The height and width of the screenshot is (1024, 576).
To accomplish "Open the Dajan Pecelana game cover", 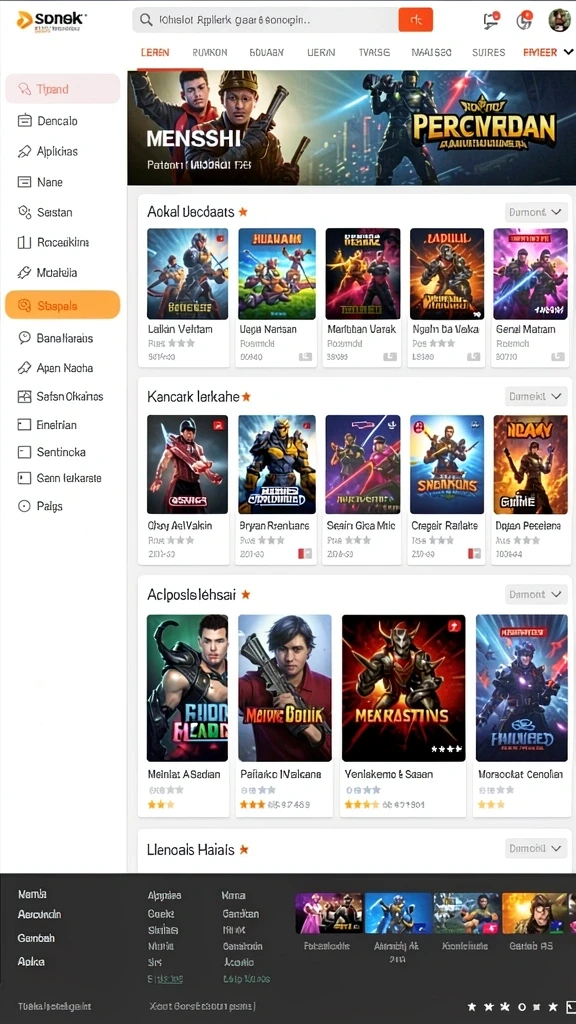I will [x=530, y=464].
